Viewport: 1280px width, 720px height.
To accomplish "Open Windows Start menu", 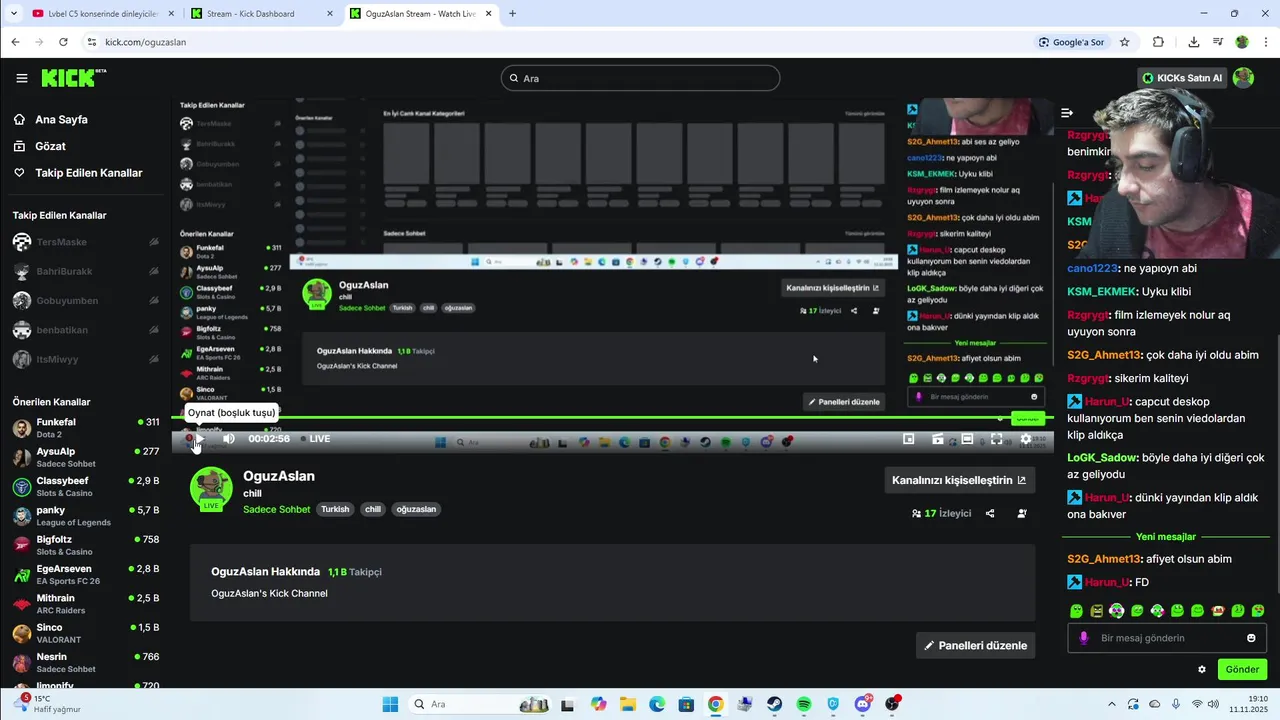I will coord(390,704).
